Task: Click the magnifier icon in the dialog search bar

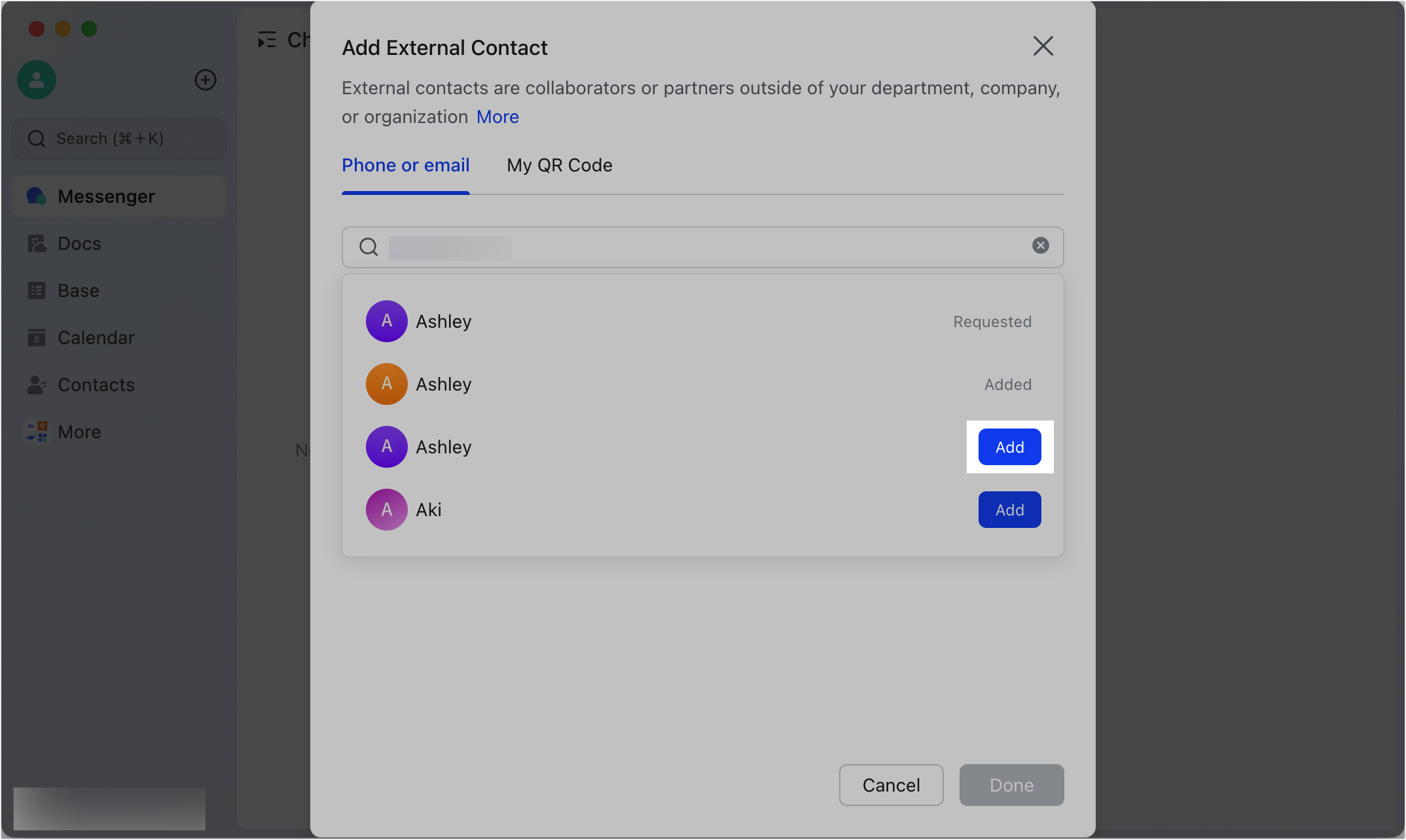Action: coord(368,247)
